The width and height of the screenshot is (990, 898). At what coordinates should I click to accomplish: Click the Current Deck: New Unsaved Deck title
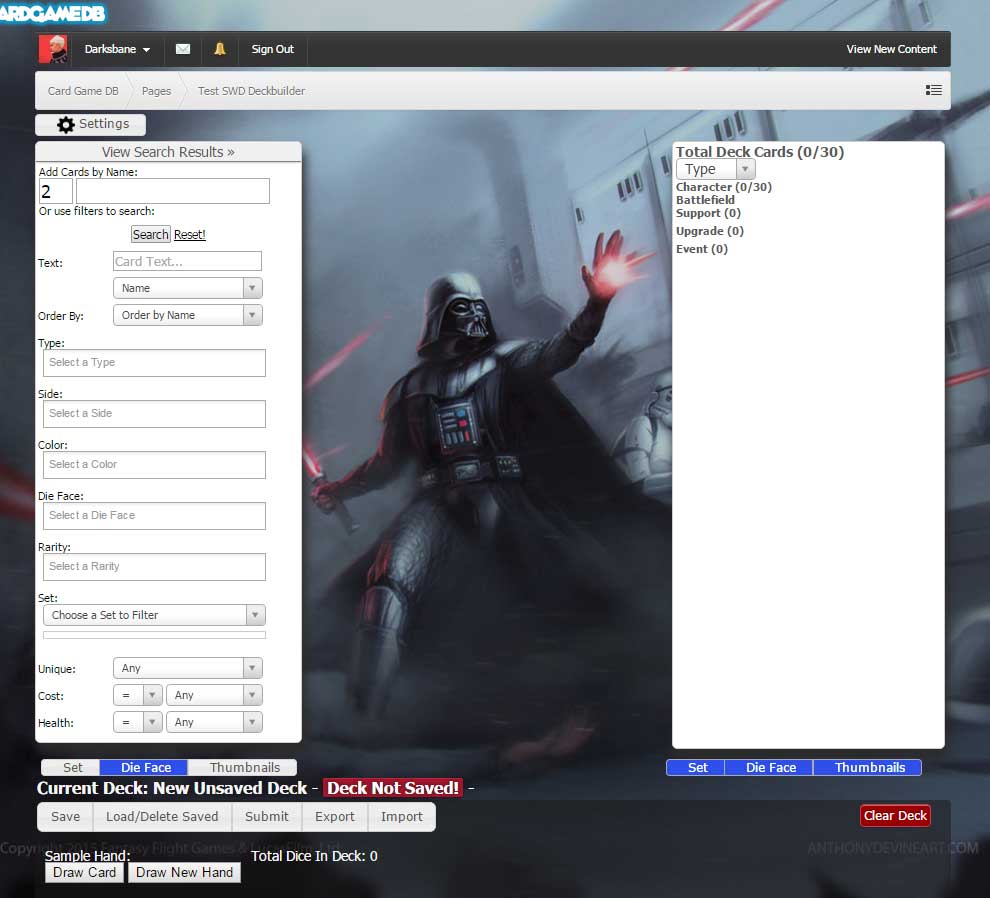click(171, 788)
